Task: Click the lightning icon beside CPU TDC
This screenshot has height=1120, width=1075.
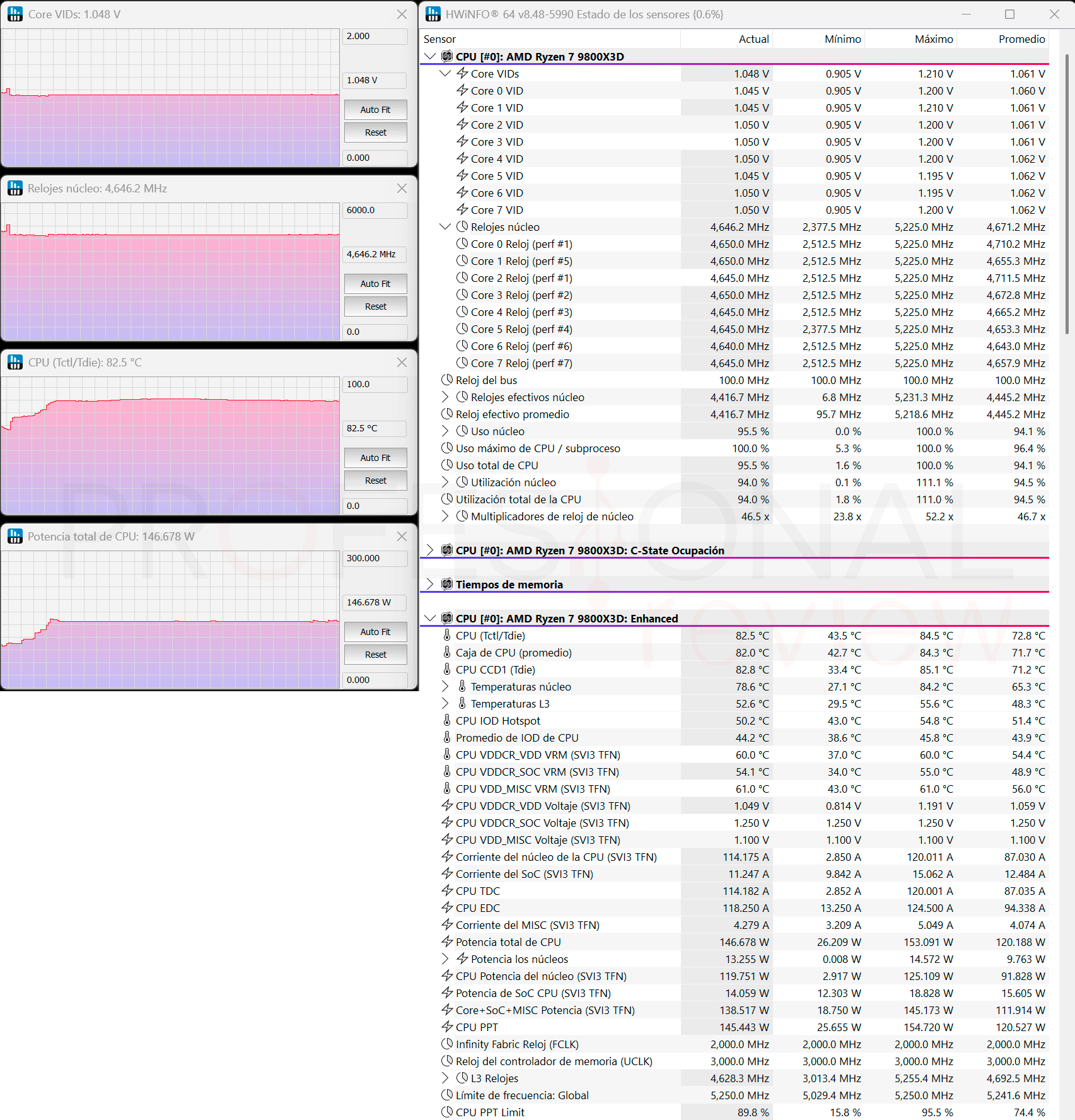Action: point(447,890)
